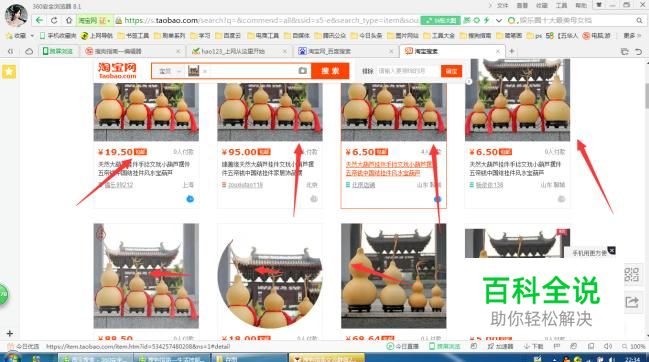Click the 今日优选 status bar entry

[x=23, y=346]
